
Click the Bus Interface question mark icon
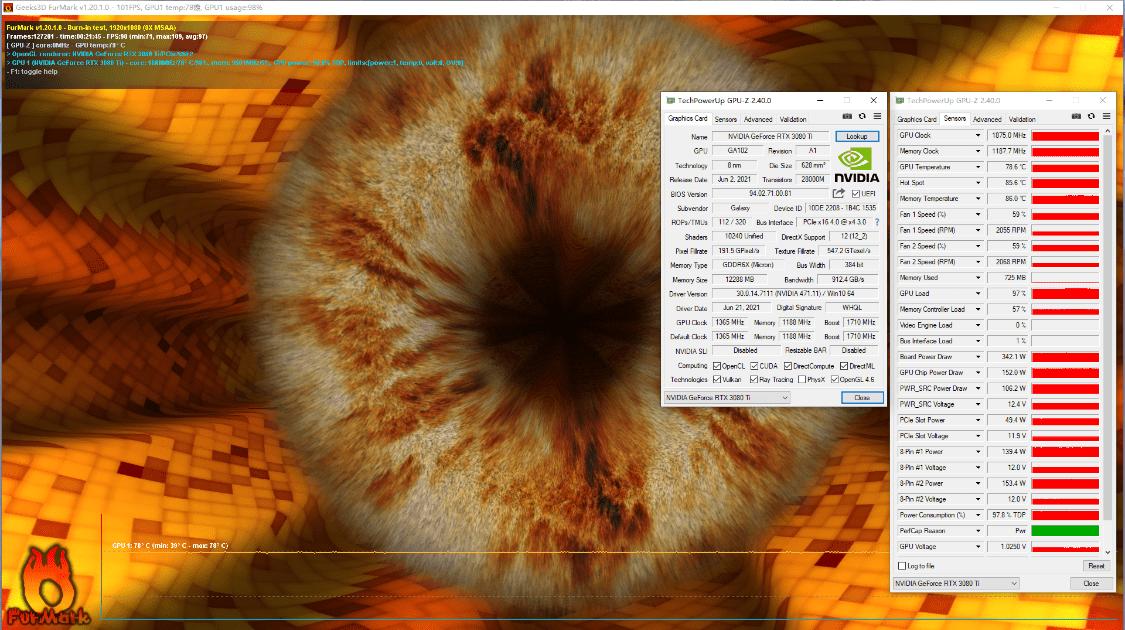(x=877, y=222)
